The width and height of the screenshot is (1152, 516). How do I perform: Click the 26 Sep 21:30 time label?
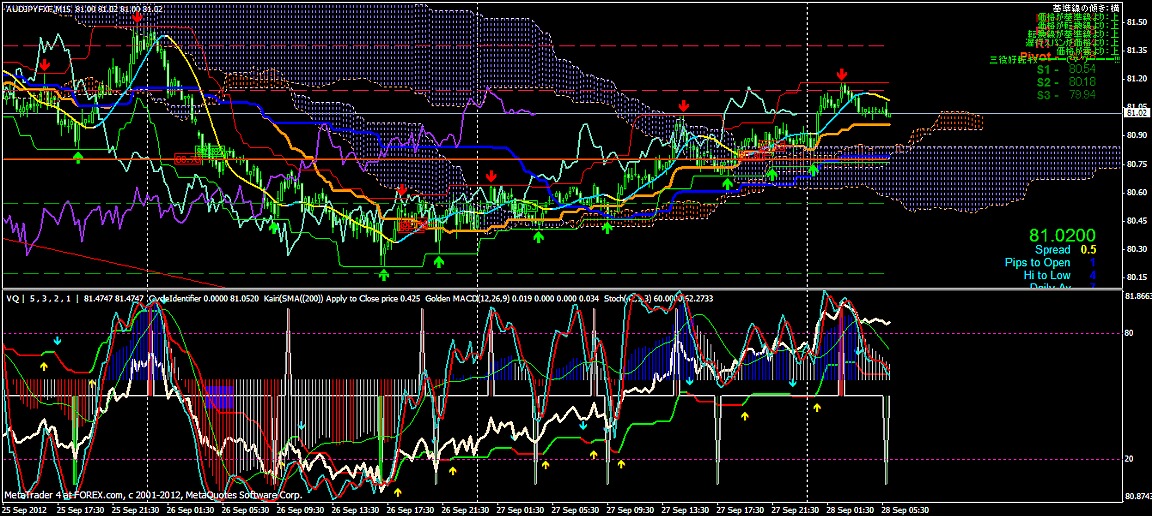tap(464, 509)
